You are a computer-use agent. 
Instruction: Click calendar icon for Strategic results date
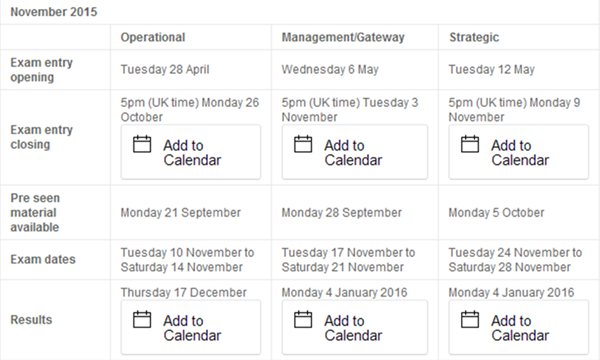point(470,319)
